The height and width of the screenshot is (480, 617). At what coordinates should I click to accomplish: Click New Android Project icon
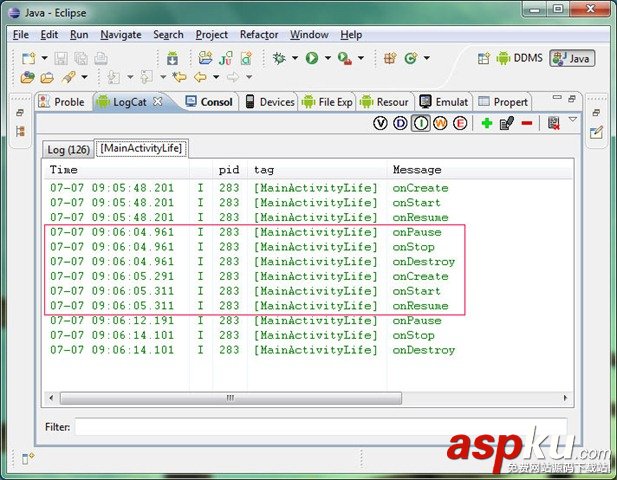[205, 59]
